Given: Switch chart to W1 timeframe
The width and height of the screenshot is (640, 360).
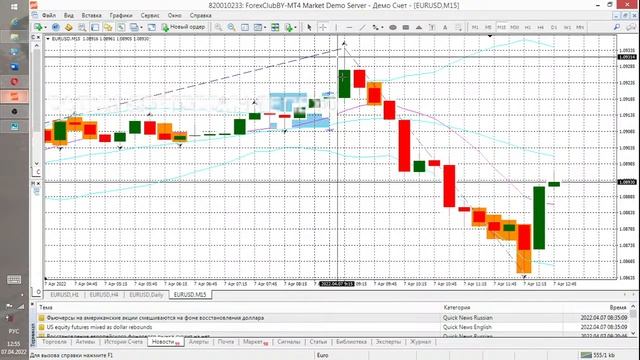Looking at the screenshot, I should [567, 27].
